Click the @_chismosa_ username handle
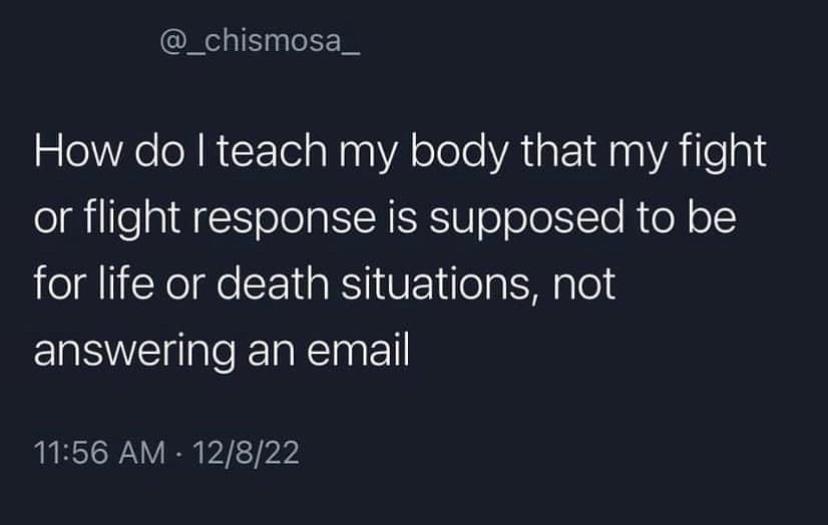Image resolution: width=828 pixels, height=525 pixels. tap(258, 46)
